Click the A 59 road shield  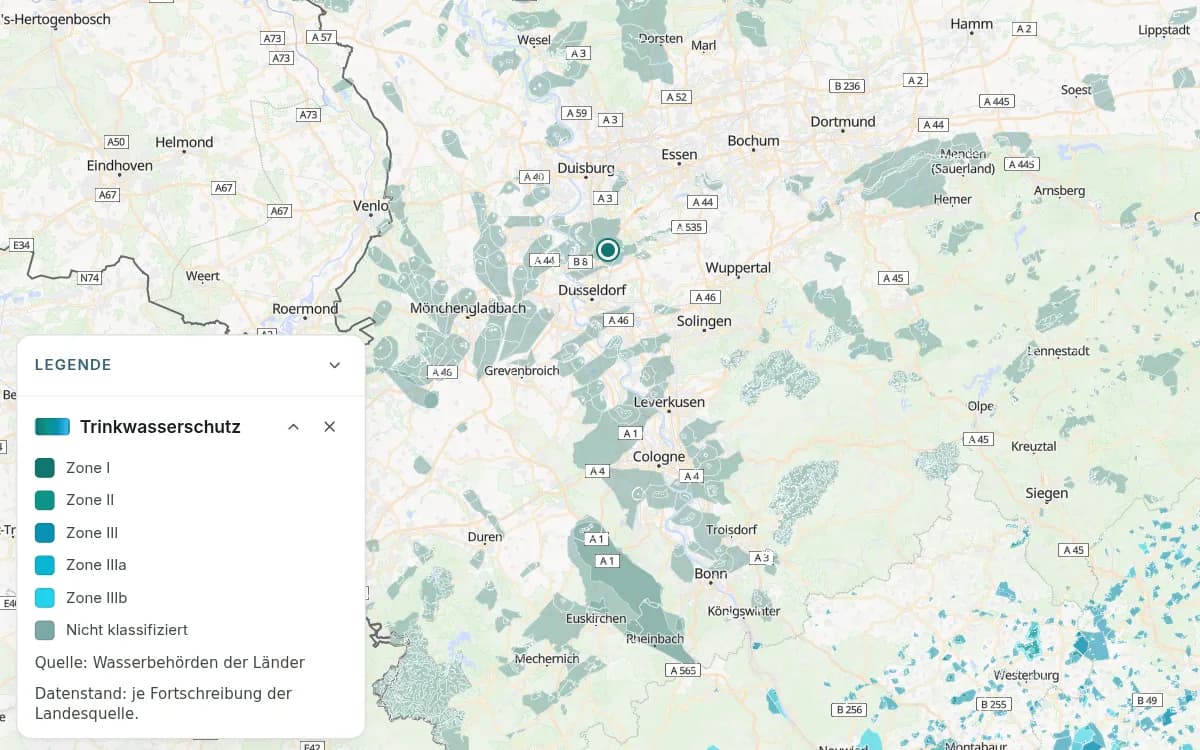(577, 113)
